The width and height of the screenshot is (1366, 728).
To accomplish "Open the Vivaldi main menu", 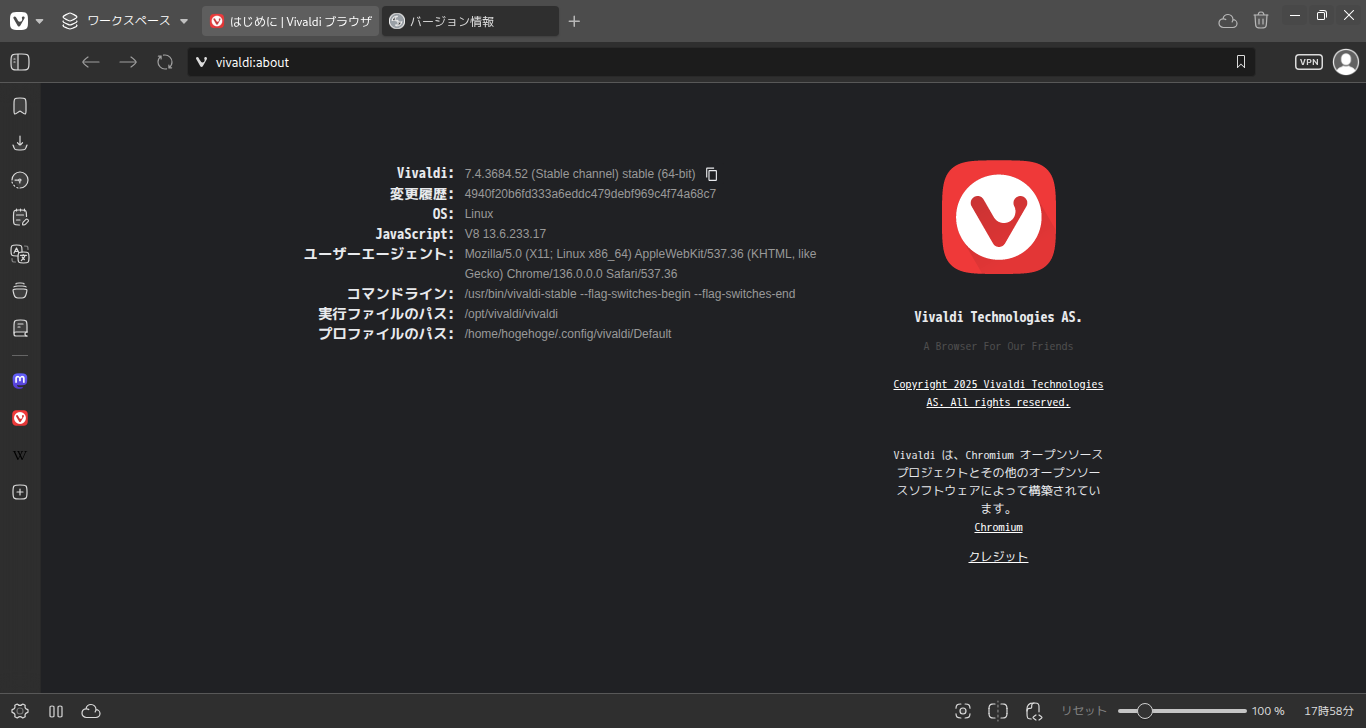I will tap(26, 21).
